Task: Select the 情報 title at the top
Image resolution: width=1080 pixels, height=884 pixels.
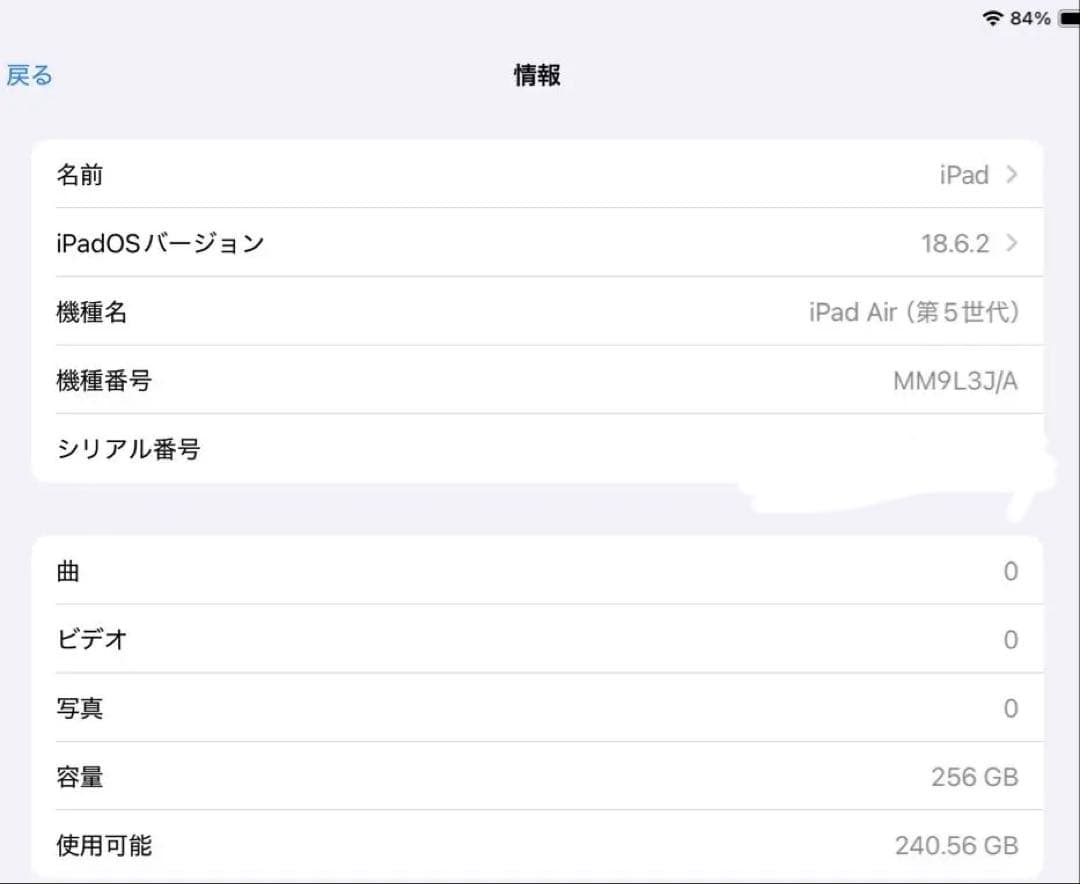Action: 536,75
